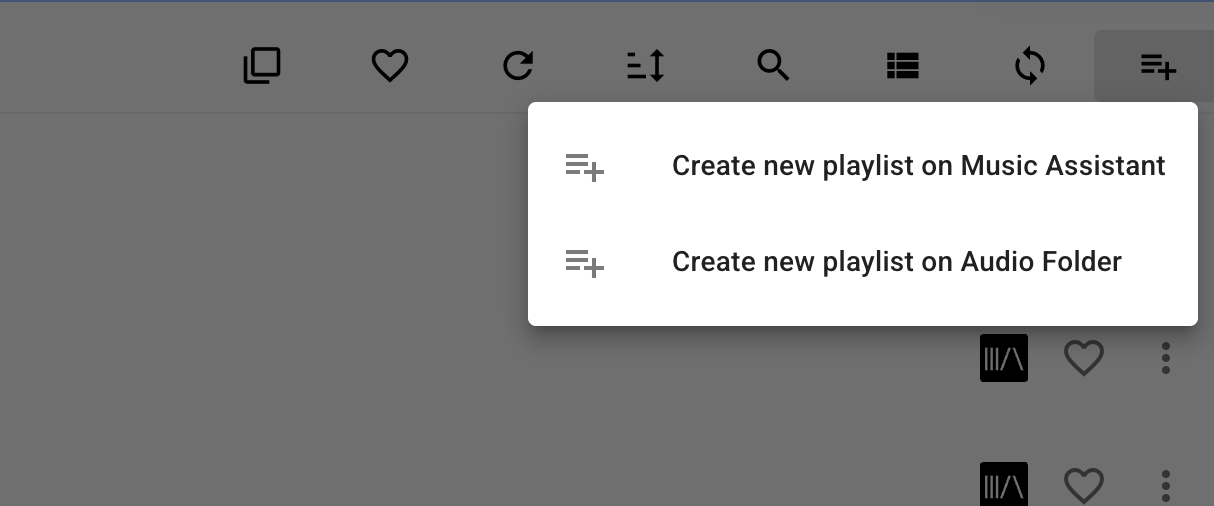1214x506 pixels.
Task: Favorite the upper row item with heart
Action: [1083, 358]
